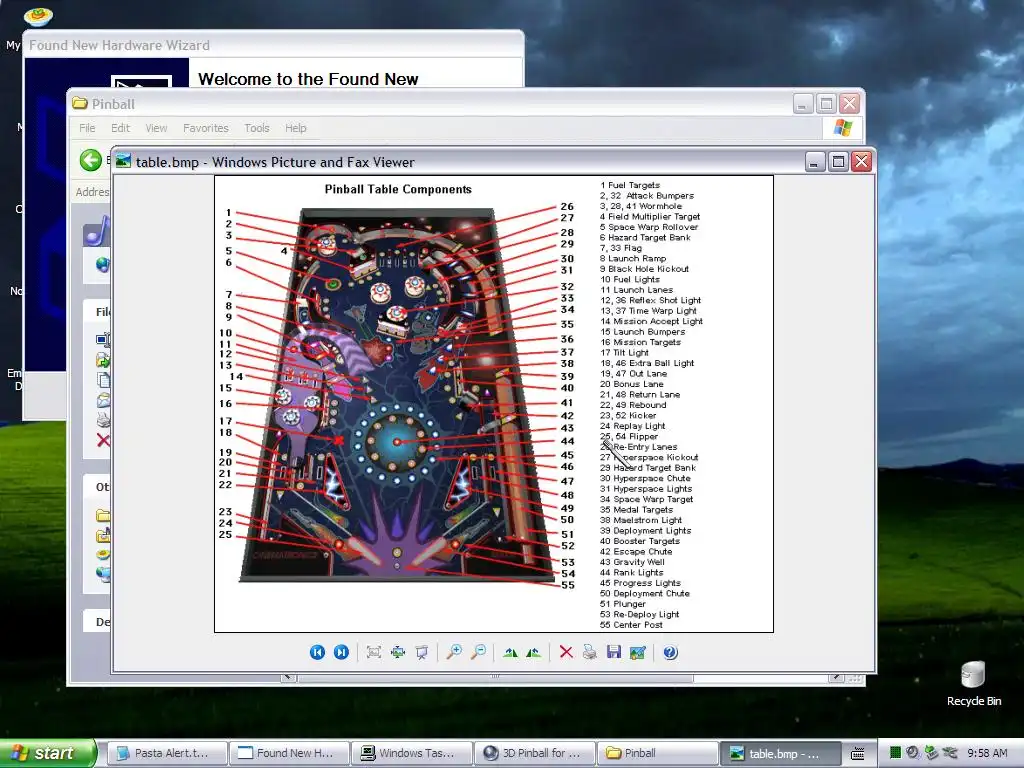Switch to Found New Hardware taskbar button
The width and height of the screenshot is (1024, 768).
tap(289, 753)
